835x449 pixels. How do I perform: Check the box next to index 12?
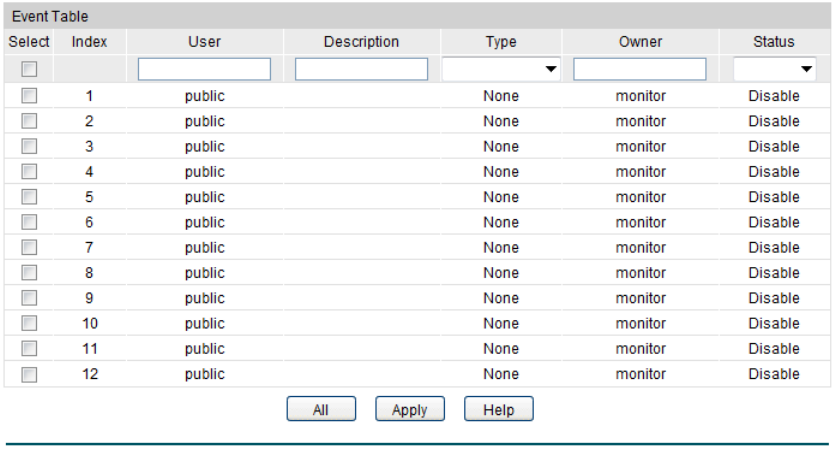pyautogui.click(x=29, y=374)
